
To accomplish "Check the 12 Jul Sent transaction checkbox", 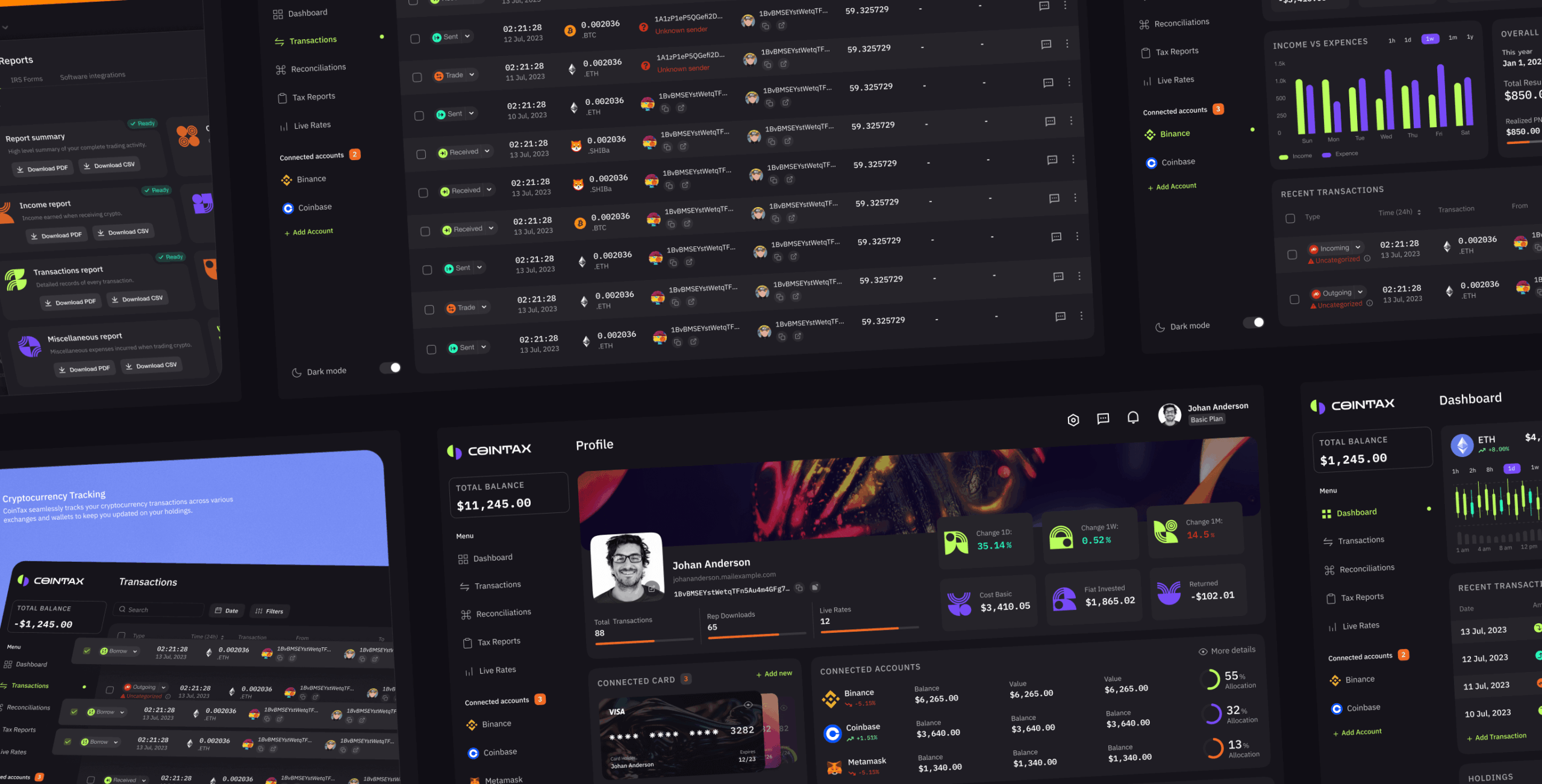I will point(415,39).
